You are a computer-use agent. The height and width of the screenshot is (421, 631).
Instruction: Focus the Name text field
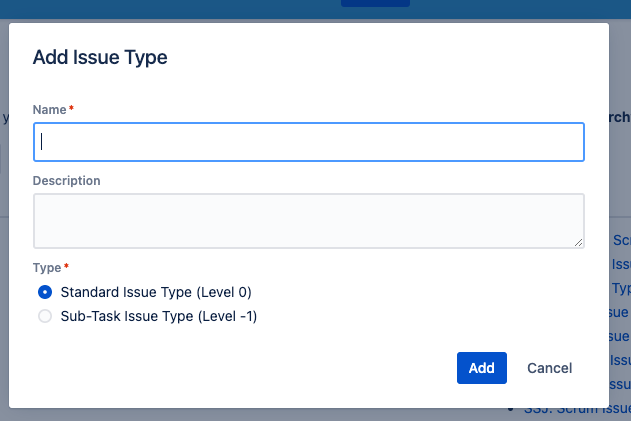[309, 142]
